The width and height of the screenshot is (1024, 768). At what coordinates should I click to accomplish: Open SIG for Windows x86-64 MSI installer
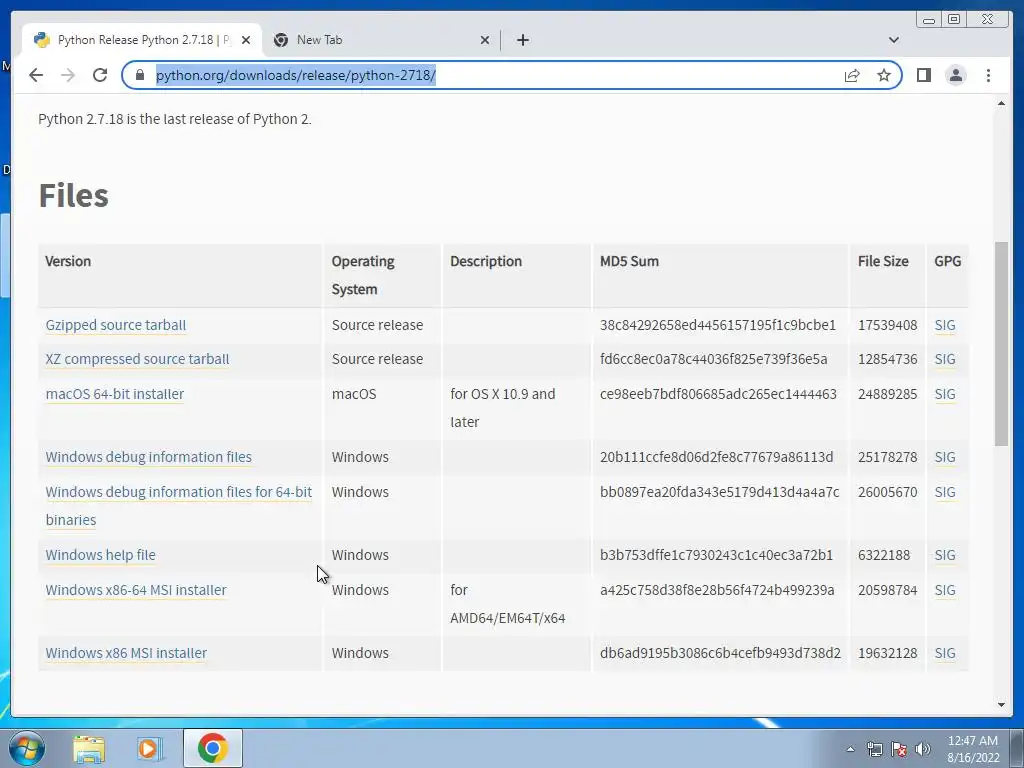coord(944,590)
